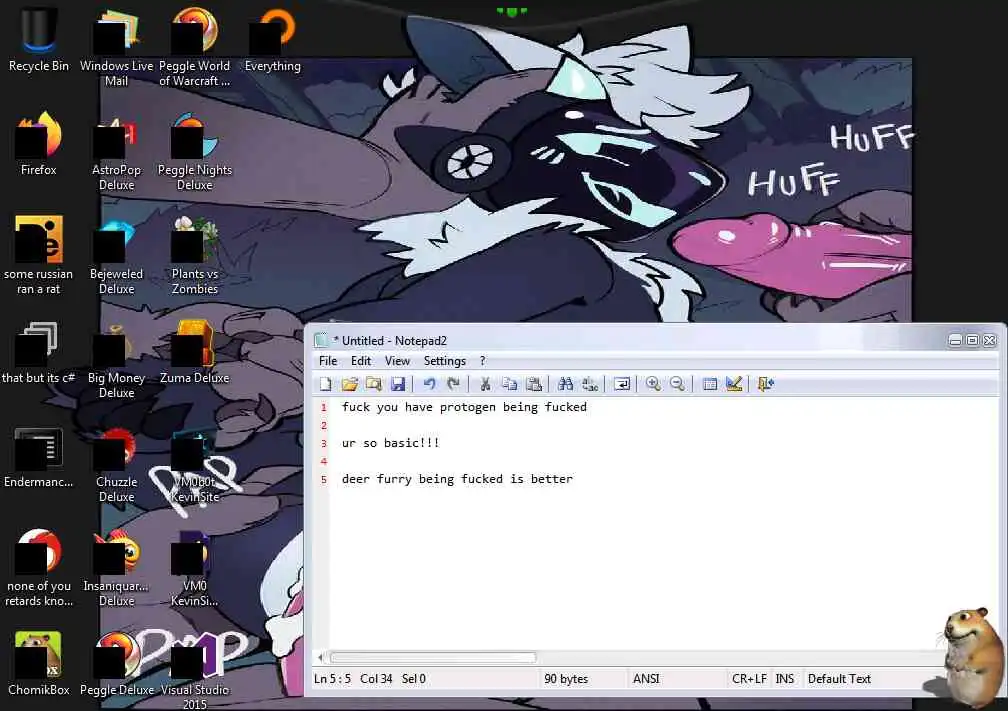Click the 'Sel 0' status bar field

413,679
